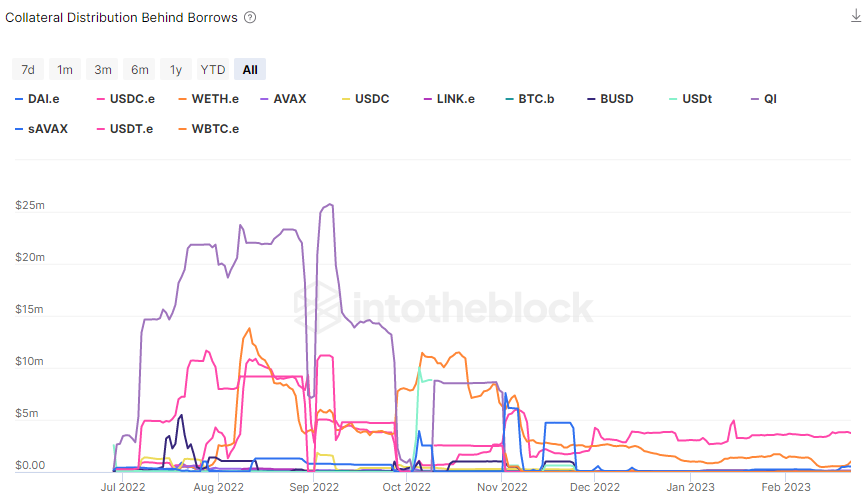Viewport: 868px width, 502px height.
Task: Click the download chart icon
Action: pyautogui.click(x=855, y=17)
